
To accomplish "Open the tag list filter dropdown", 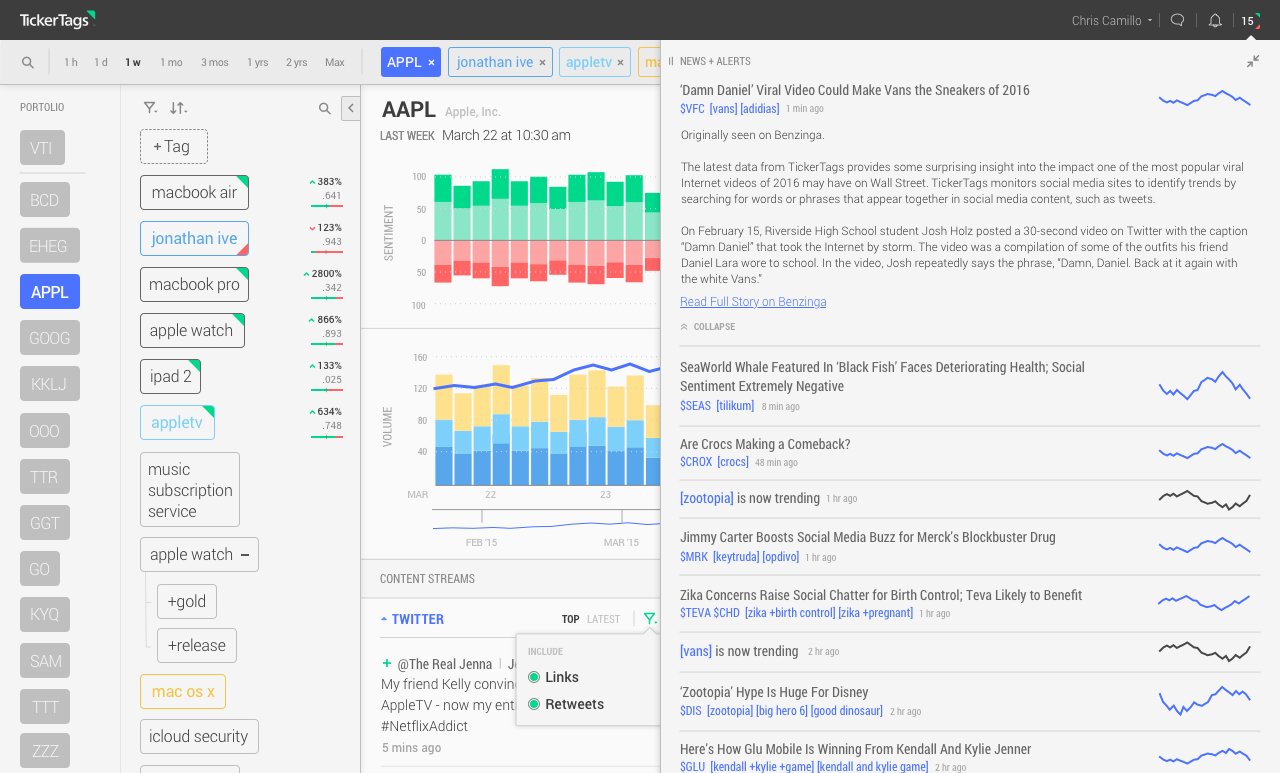I will point(150,108).
